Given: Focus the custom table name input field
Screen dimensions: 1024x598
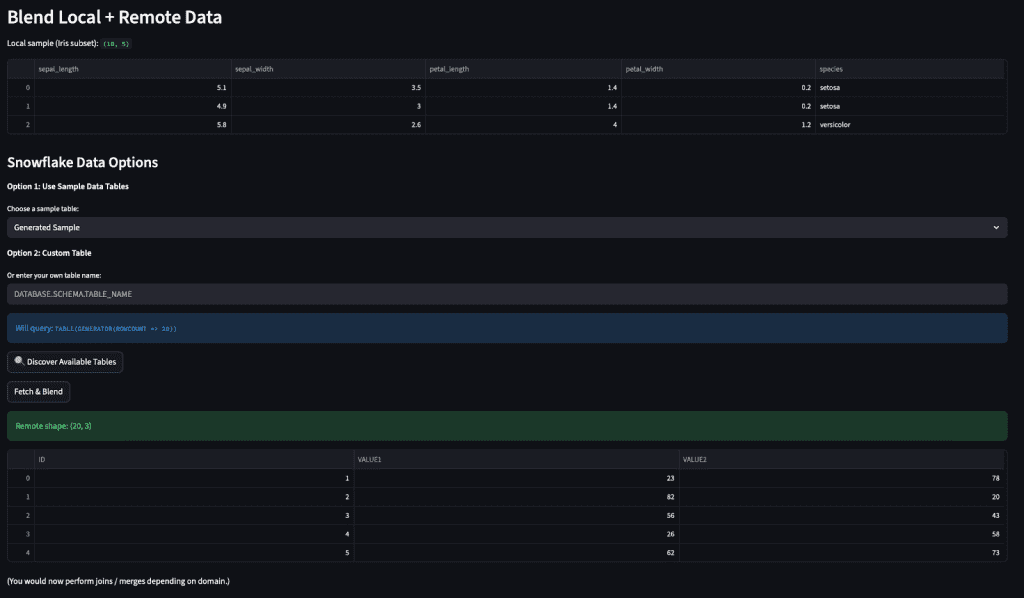Looking at the screenshot, I should [506, 295].
